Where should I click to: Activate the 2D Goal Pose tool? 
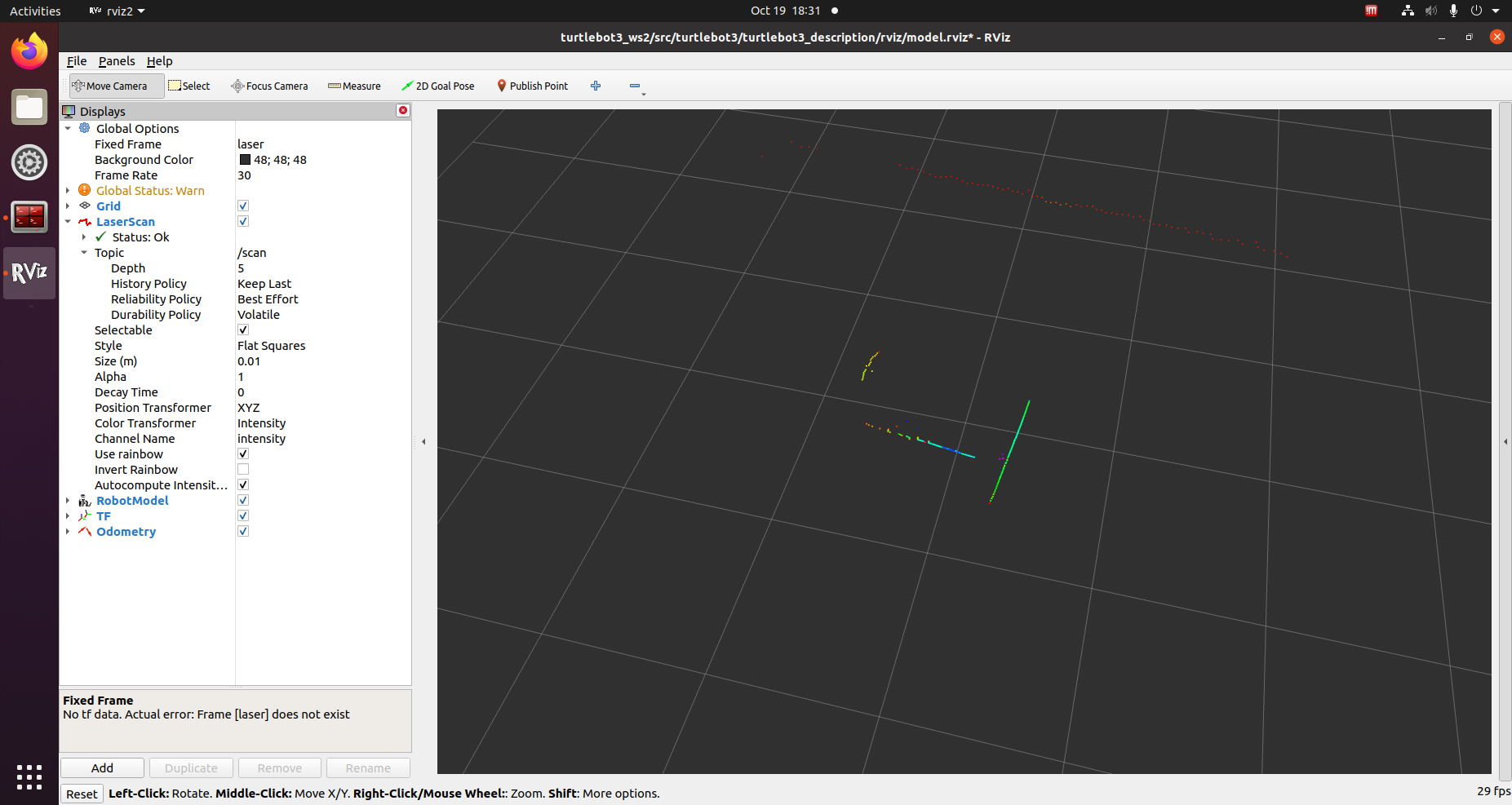[x=438, y=86]
